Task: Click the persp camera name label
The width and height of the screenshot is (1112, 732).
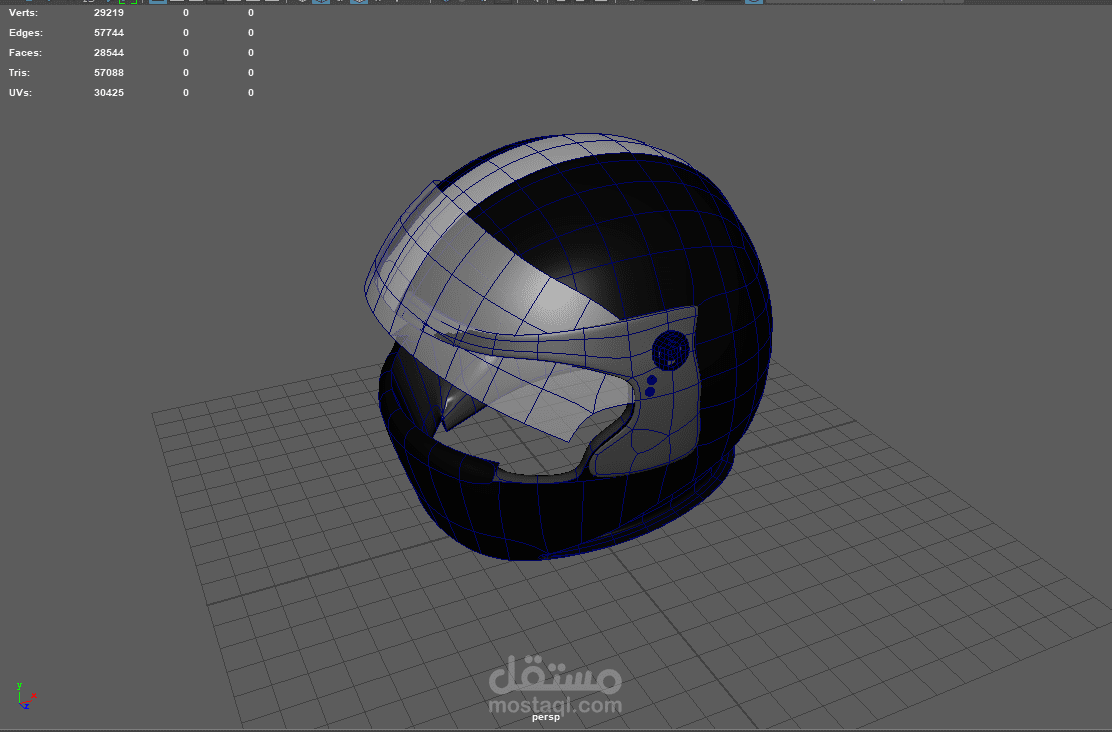Action: (x=546, y=717)
